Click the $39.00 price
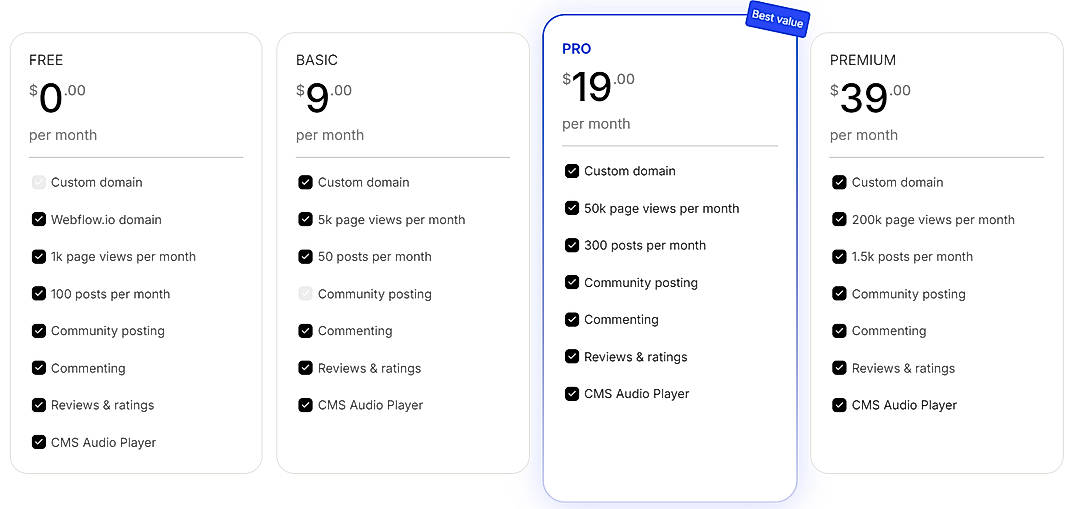The image size is (1070, 509). [870, 97]
